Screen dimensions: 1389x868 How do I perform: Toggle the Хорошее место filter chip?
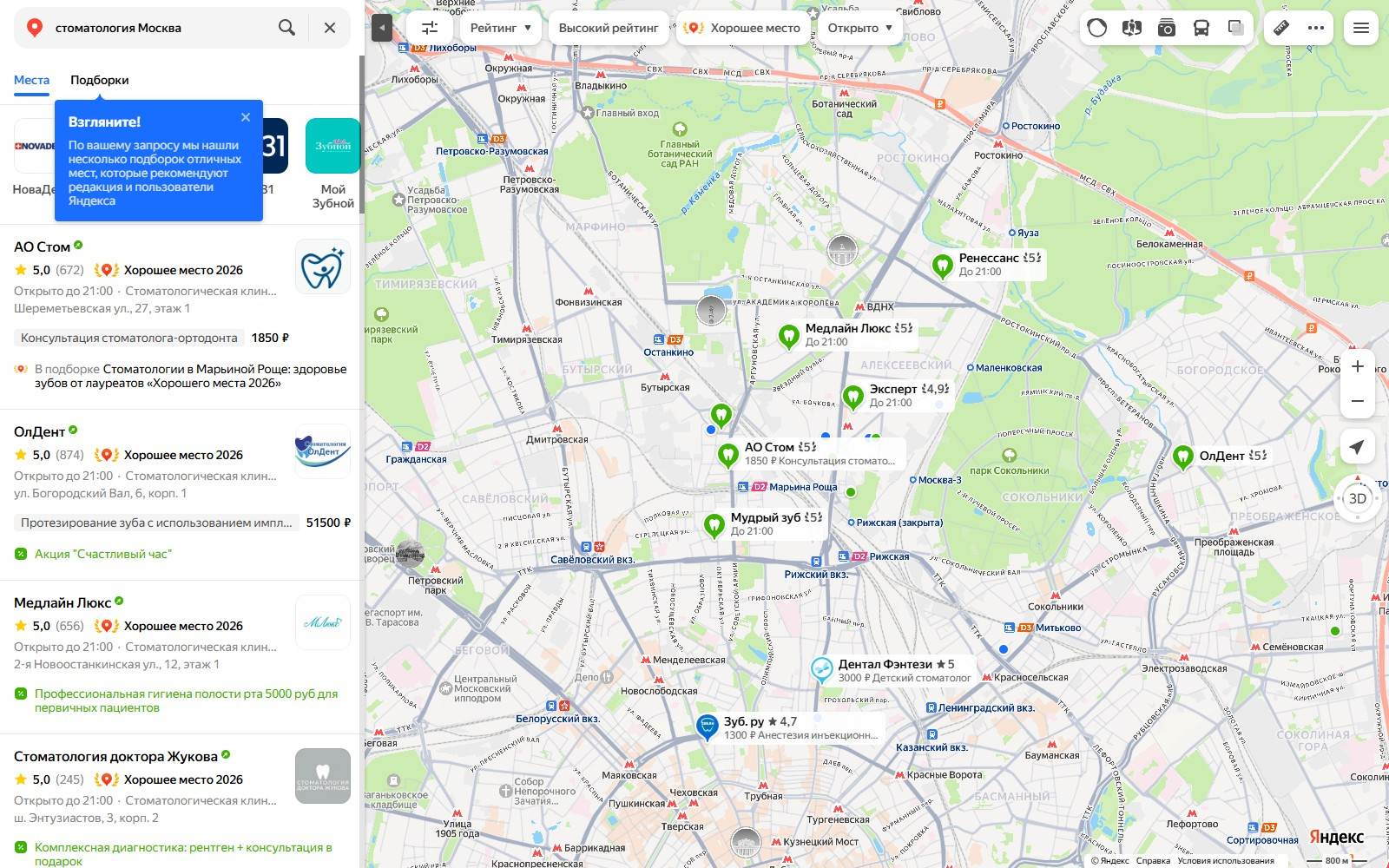[x=742, y=28]
